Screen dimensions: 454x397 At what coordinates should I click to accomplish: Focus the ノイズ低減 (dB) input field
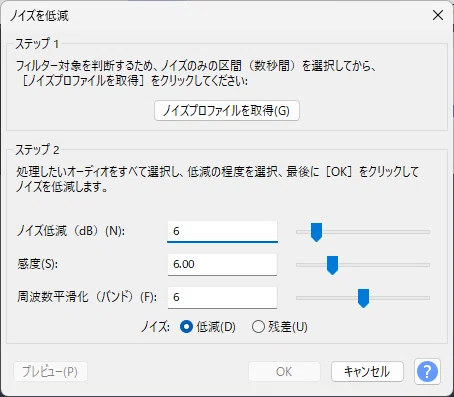tap(222, 231)
